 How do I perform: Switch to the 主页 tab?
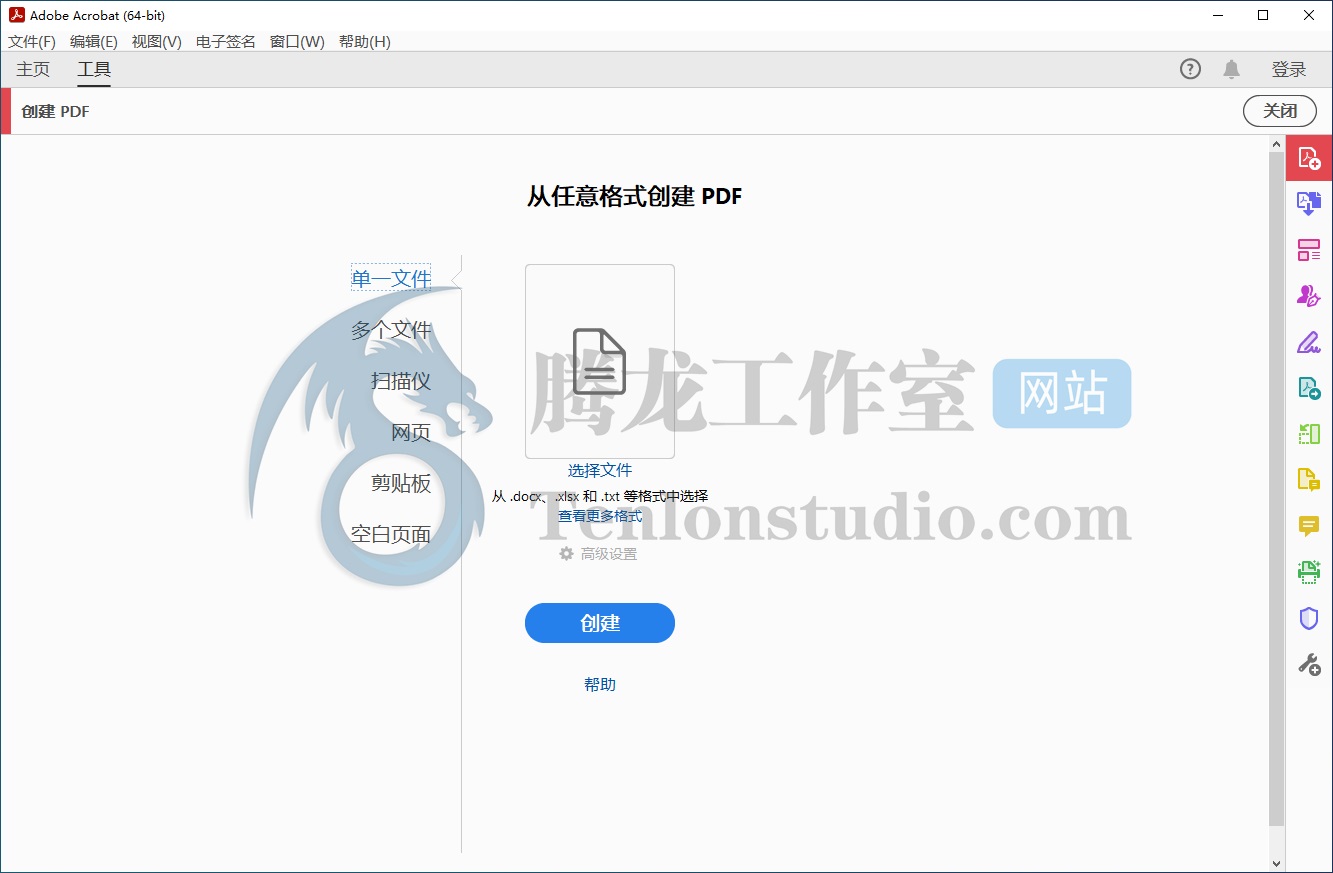click(33, 69)
